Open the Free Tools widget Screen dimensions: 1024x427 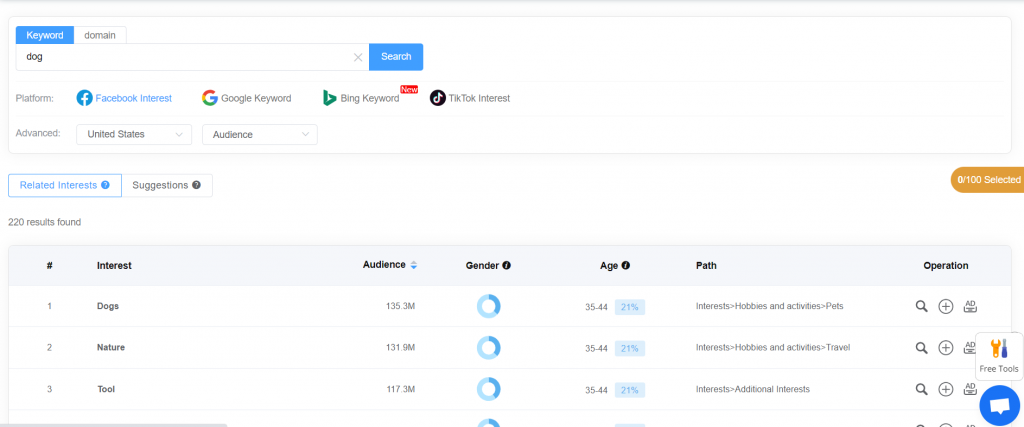(x=999, y=356)
